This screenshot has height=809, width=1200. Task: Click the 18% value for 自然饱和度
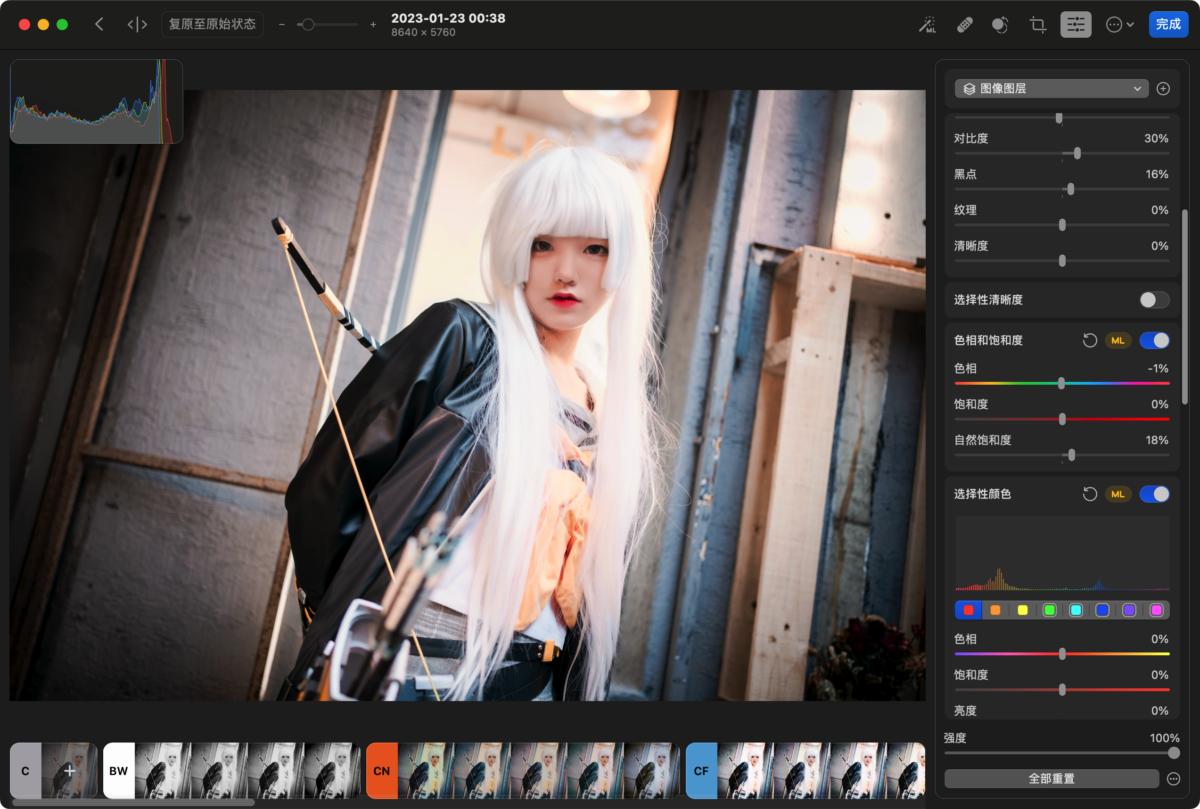click(x=1157, y=440)
